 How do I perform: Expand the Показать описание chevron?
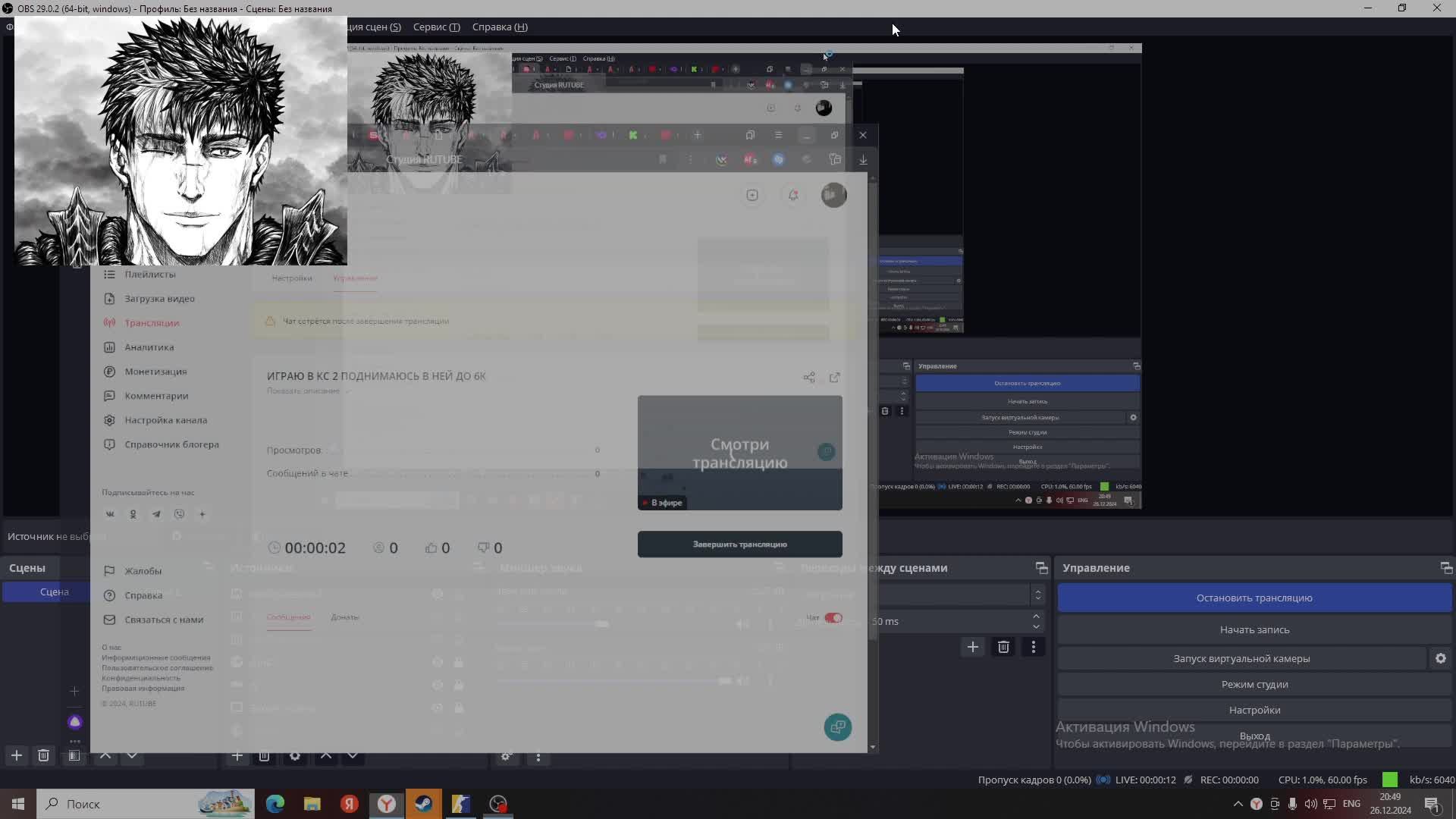349,391
